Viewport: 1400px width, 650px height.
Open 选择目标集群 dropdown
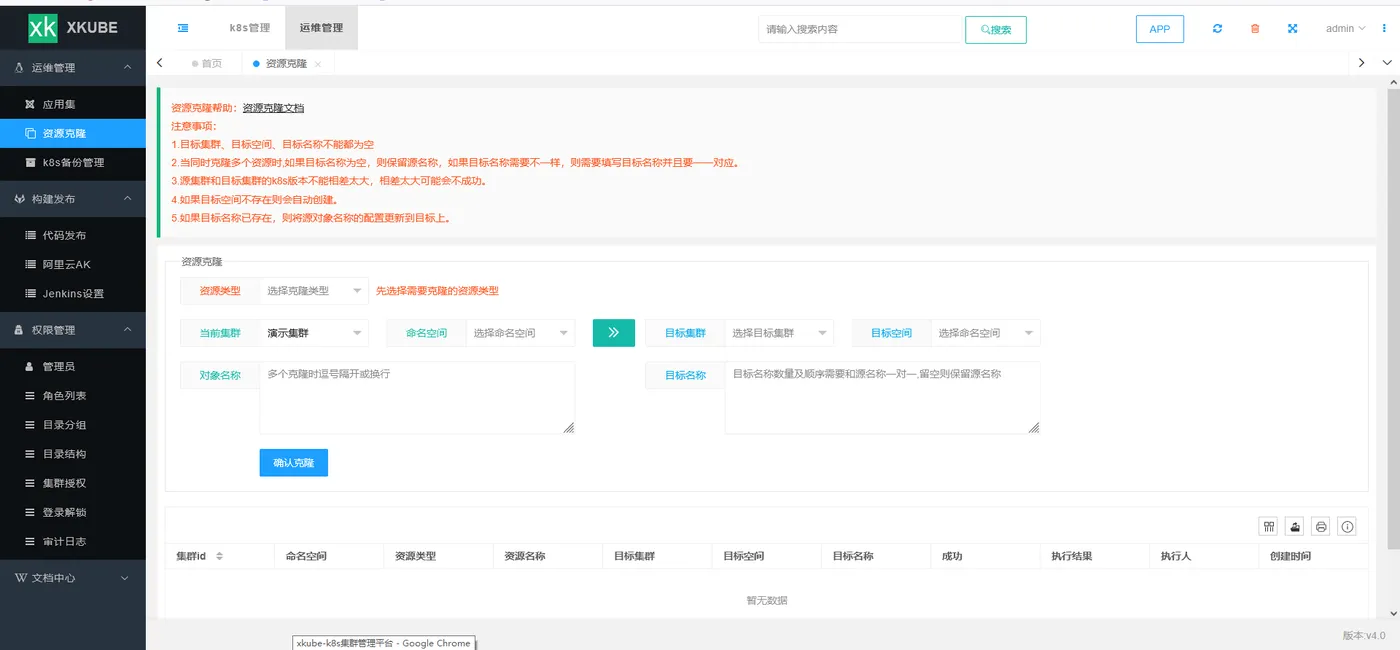pos(779,333)
